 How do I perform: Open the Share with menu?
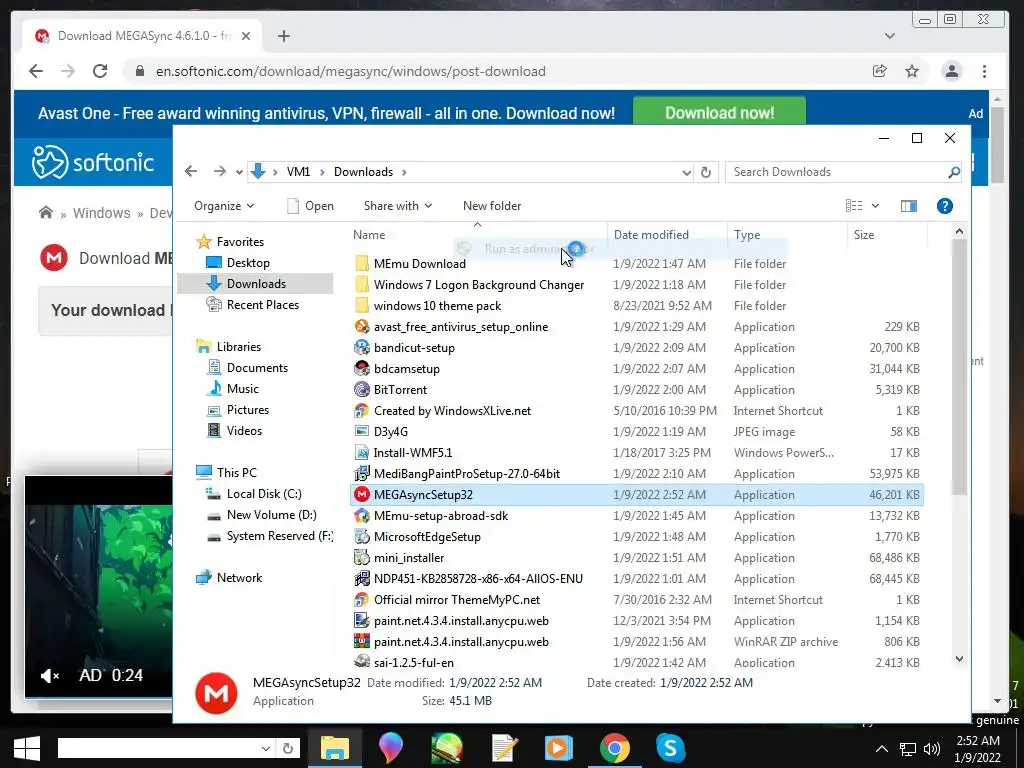click(x=398, y=206)
